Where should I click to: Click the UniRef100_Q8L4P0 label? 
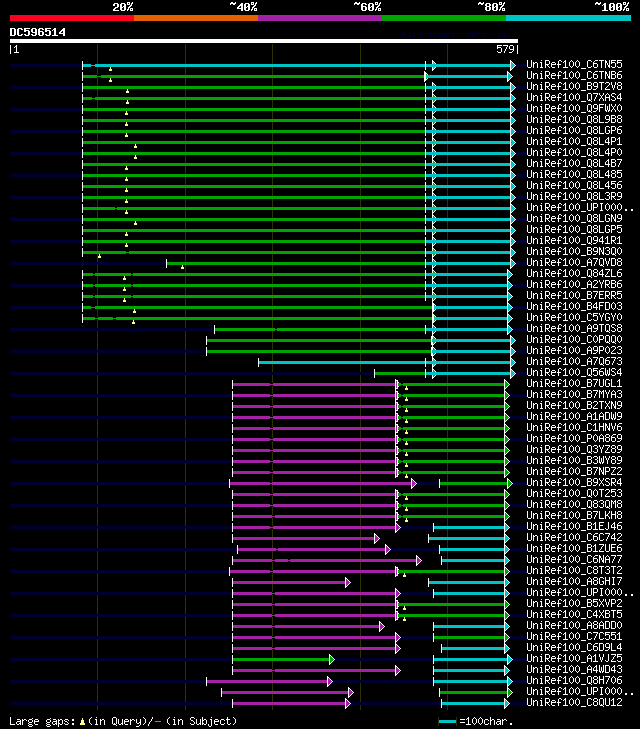pos(574,152)
